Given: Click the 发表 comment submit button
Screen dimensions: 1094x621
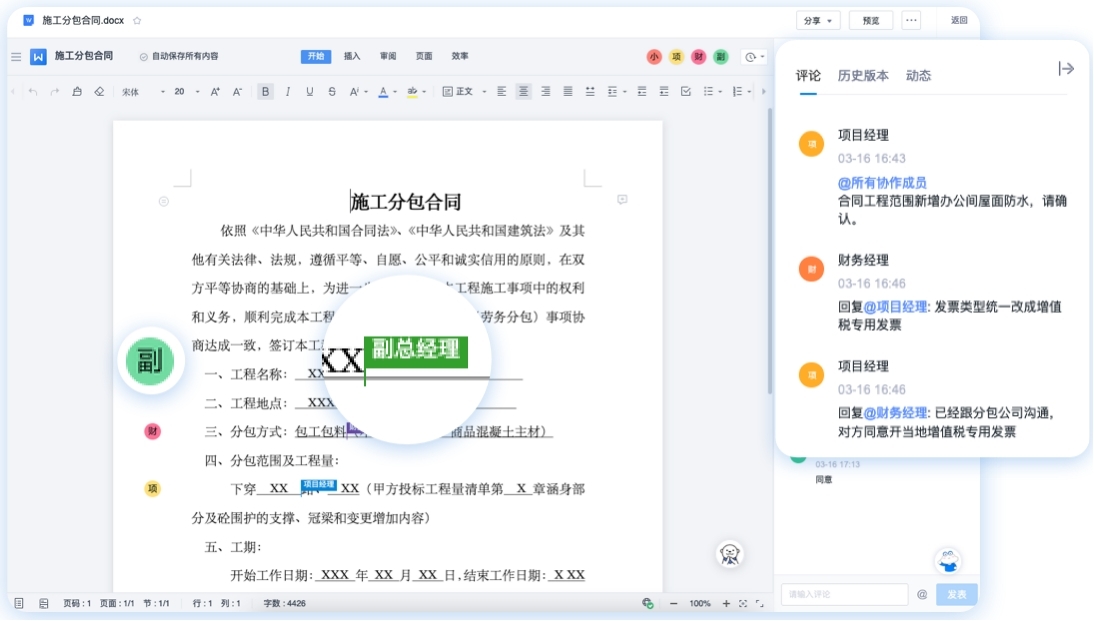Looking at the screenshot, I should click(956, 594).
